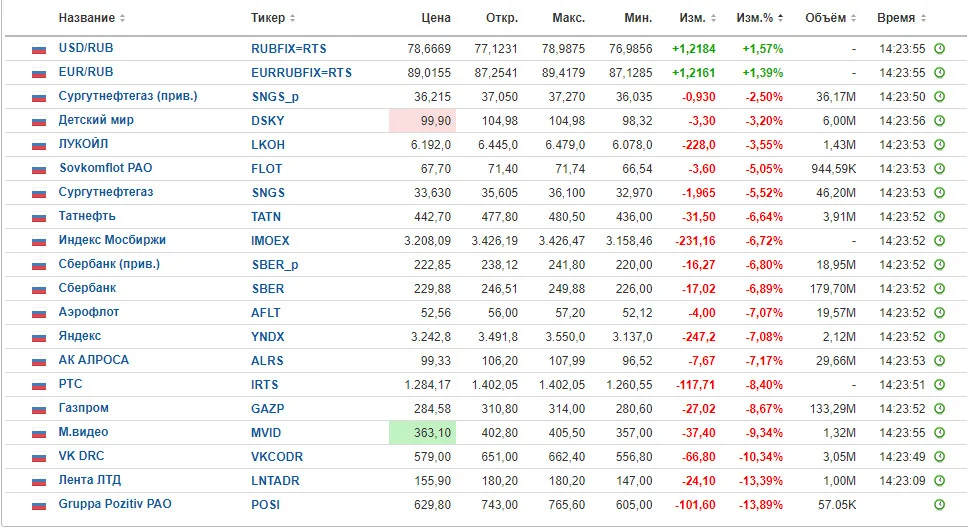Click the Russian flag beside USD/RUB

click(x=39, y=49)
